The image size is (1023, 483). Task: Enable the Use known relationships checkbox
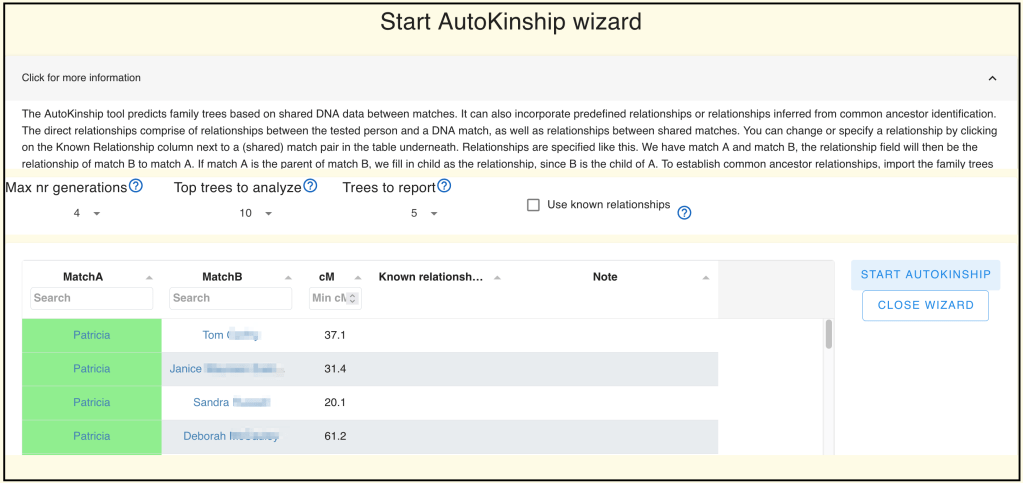click(x=534, y=205)
